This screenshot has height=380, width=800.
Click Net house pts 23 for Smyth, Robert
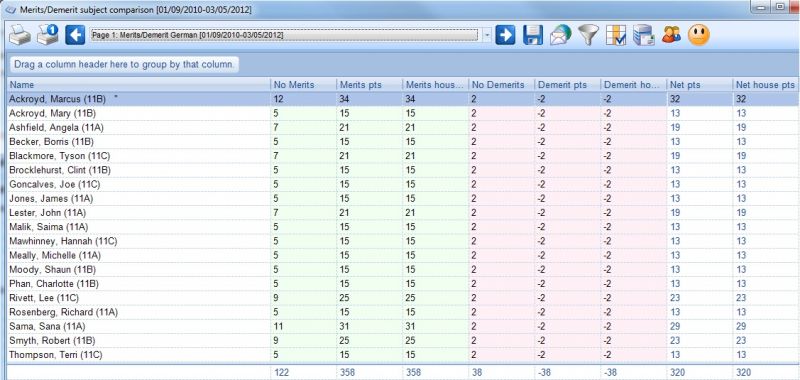click(741, 341)
